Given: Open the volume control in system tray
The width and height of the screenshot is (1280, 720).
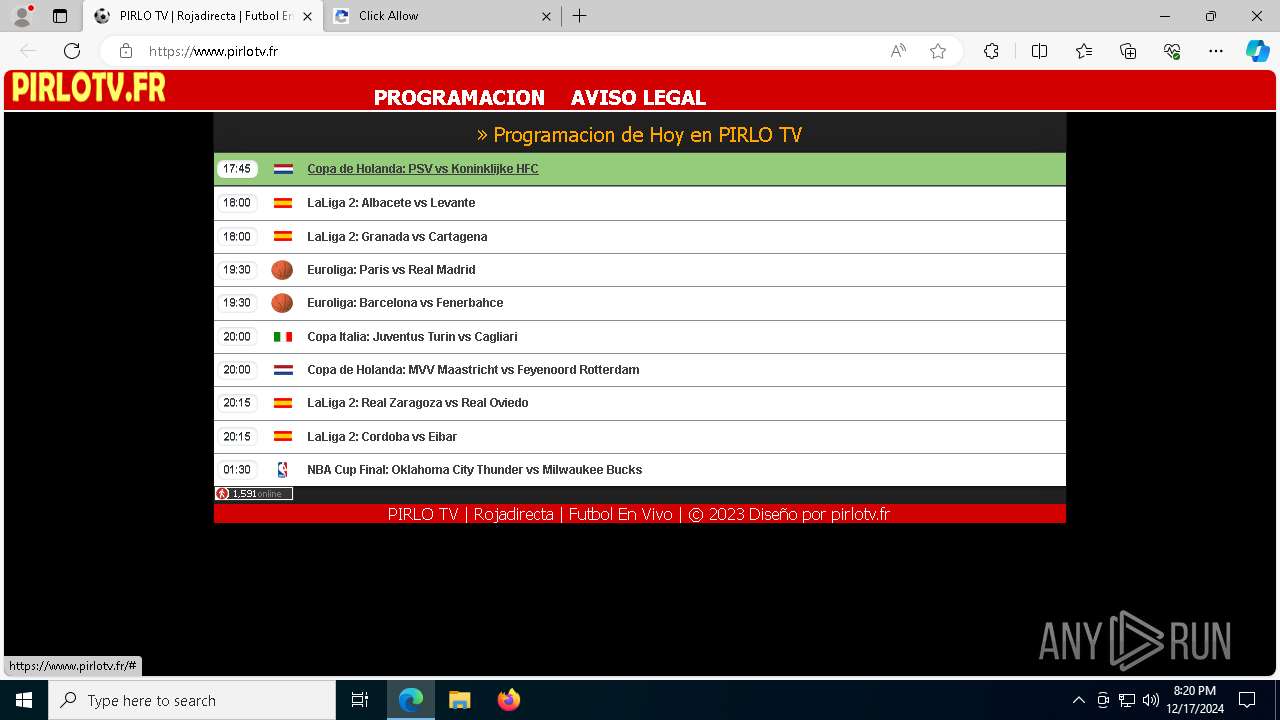Looking at the screenshot, I should pos(1150,700).
